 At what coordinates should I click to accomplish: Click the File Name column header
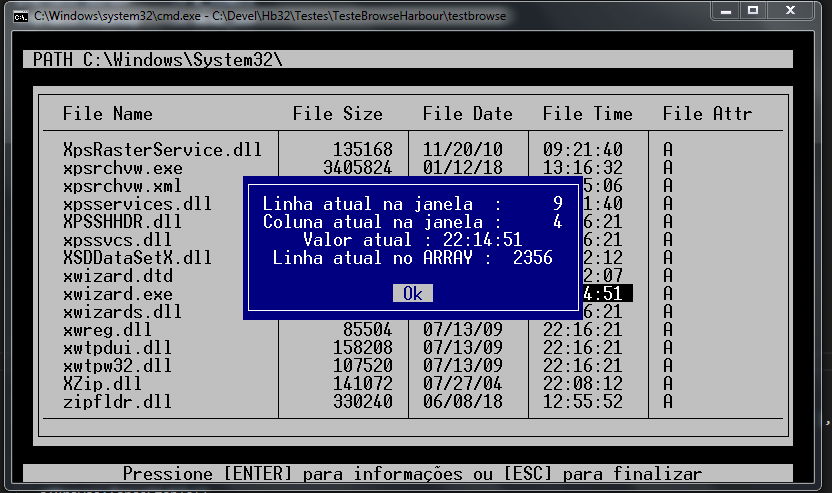pos(107,114)
